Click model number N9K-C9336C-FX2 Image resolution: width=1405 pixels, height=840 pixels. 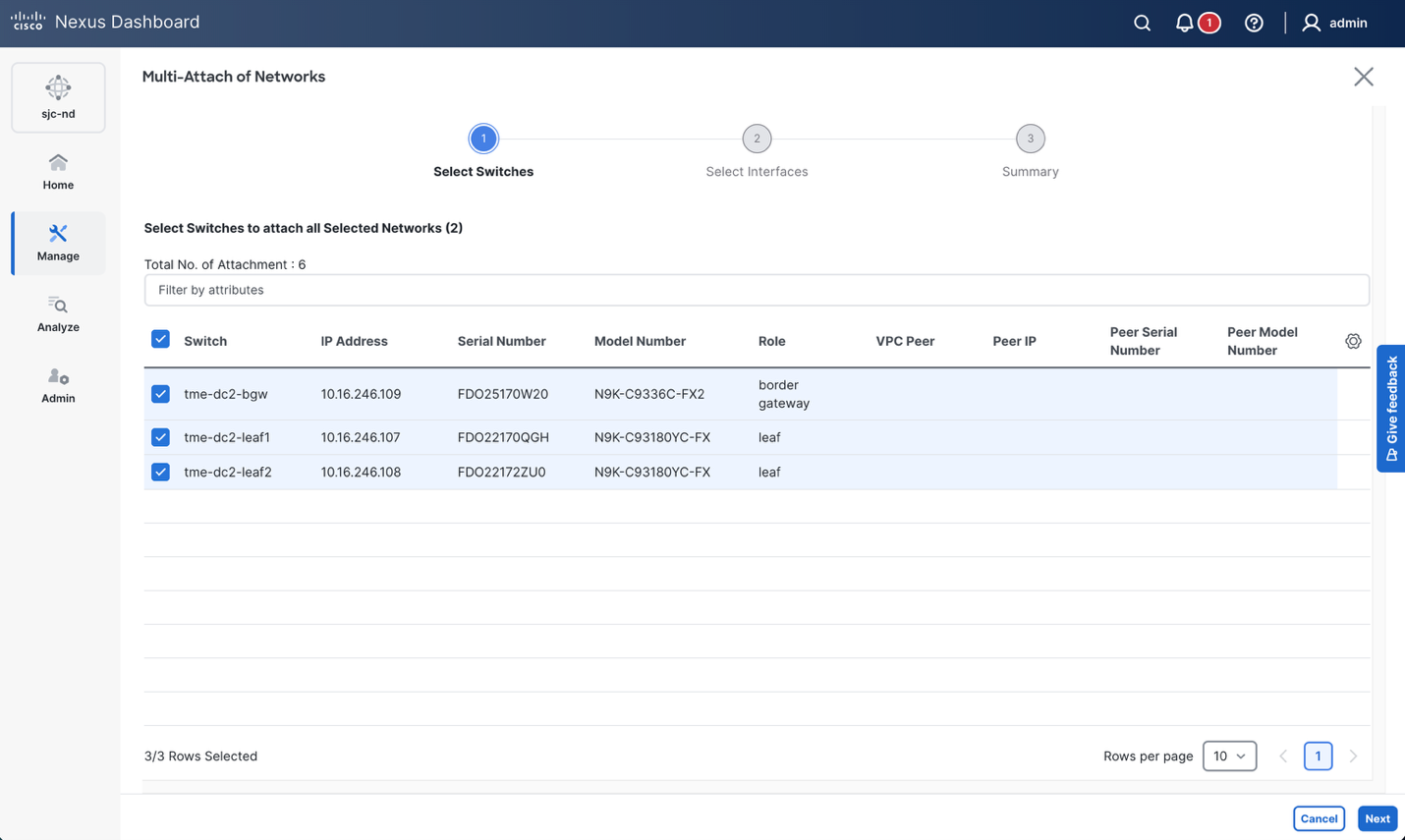tap(649, 394)
